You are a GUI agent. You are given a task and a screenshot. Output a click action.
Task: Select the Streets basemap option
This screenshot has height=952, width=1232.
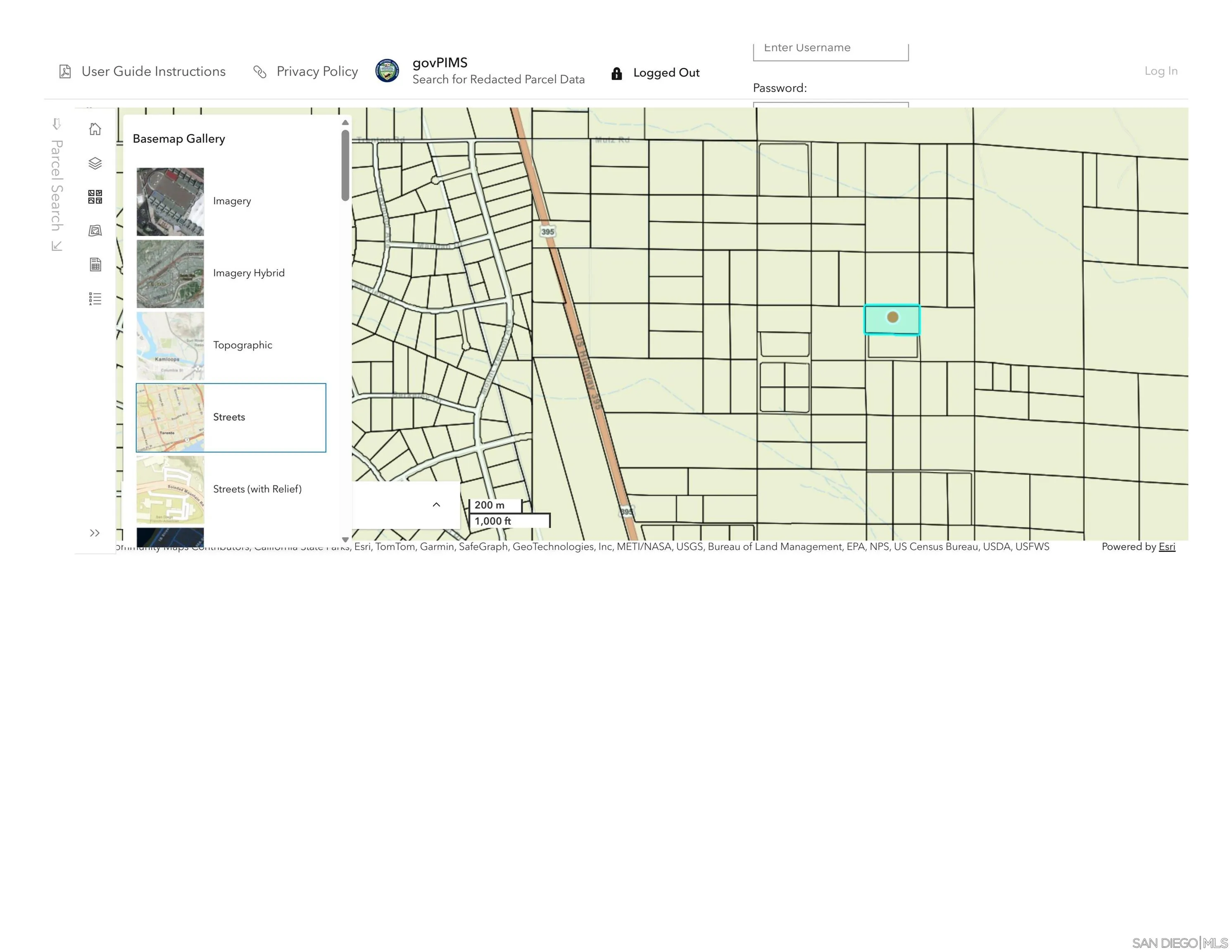pyautogui.click(x=231, y=418)
